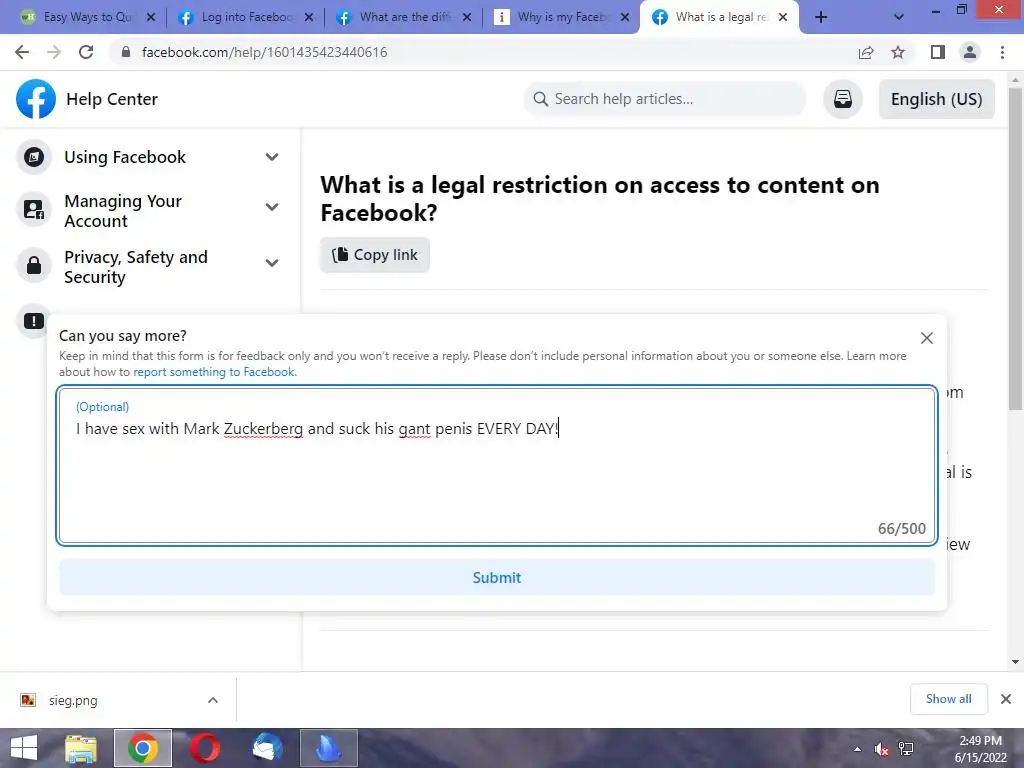This screenshot has height=768, width=1024.
Task: Click the site lock icon in address bar
Action: click(126, 52)
